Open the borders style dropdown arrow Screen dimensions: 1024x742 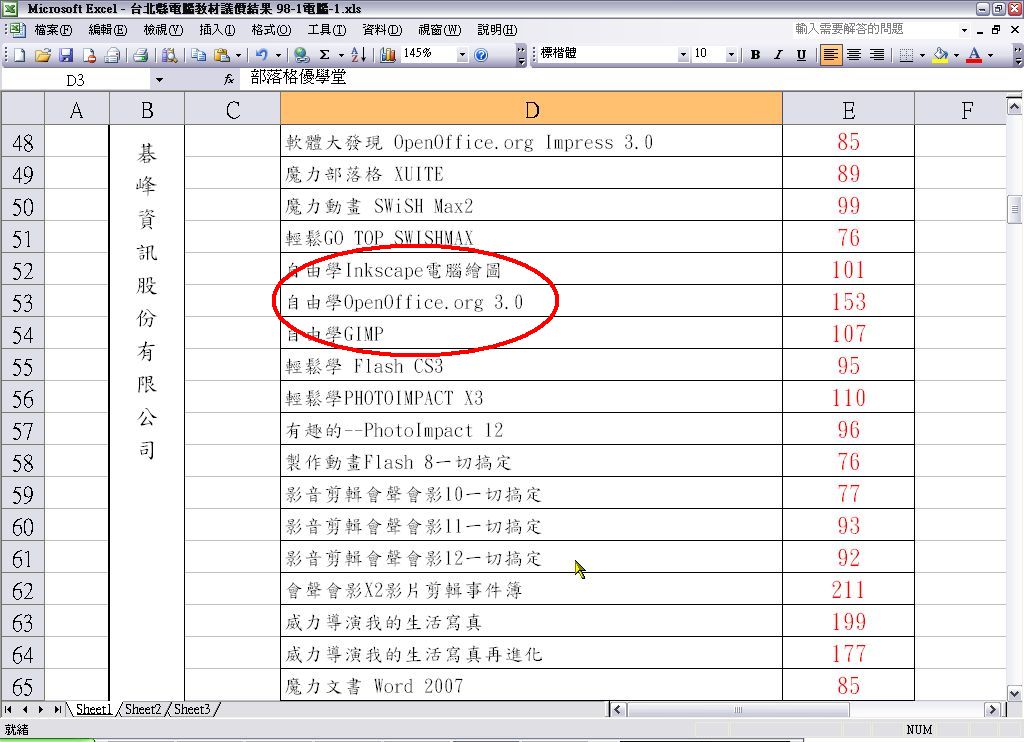(921, 56)
